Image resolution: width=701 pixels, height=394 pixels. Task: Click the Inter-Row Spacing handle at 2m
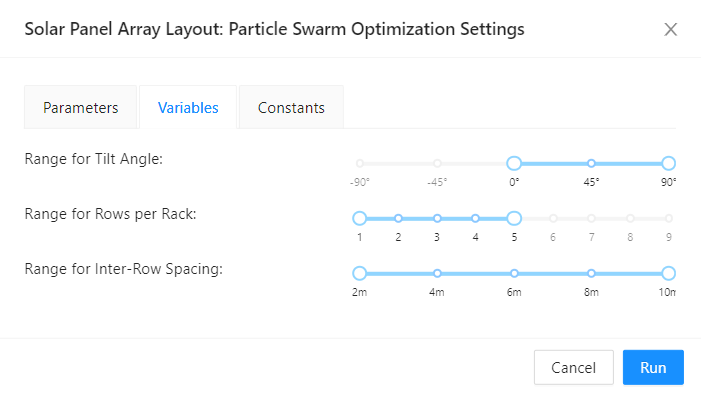[x=359, y=273]
